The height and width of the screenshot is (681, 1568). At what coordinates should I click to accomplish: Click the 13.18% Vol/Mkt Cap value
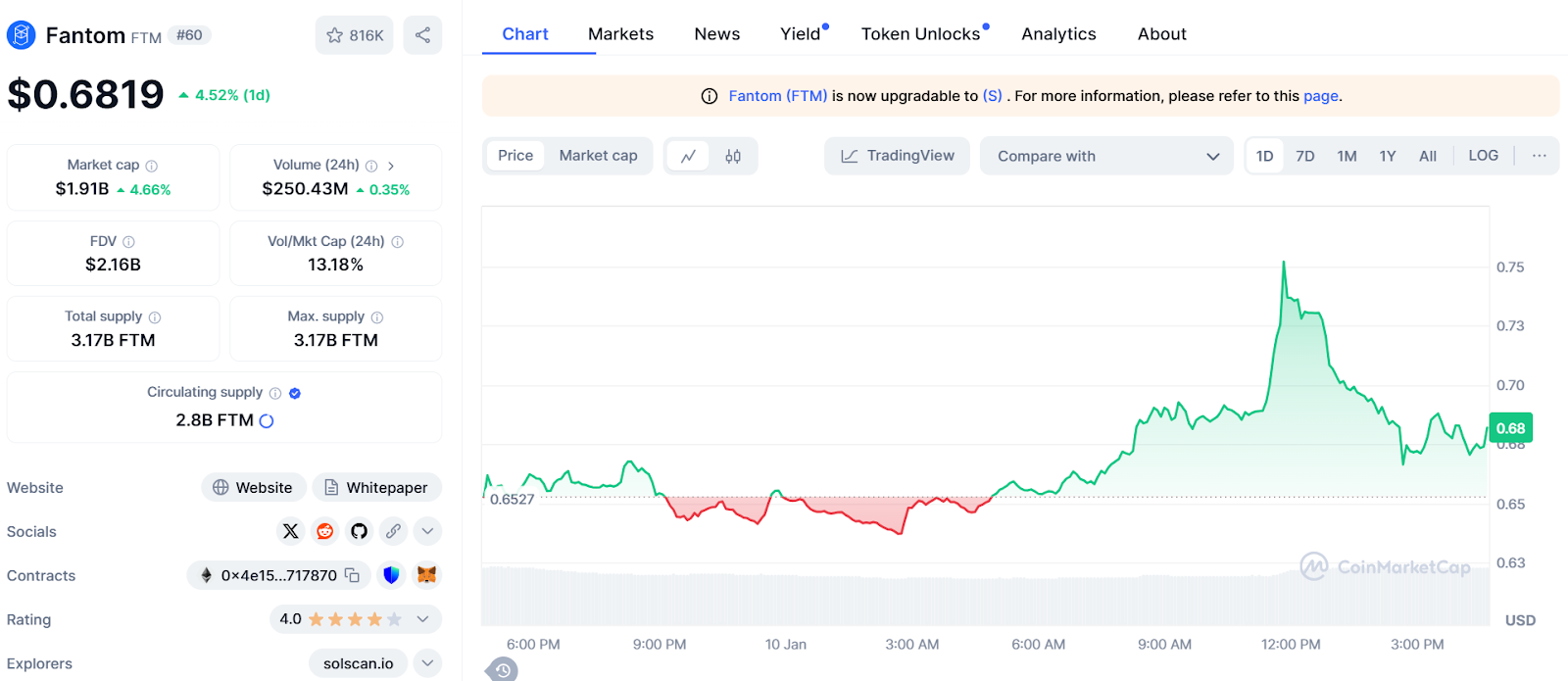tap(335, 265)
